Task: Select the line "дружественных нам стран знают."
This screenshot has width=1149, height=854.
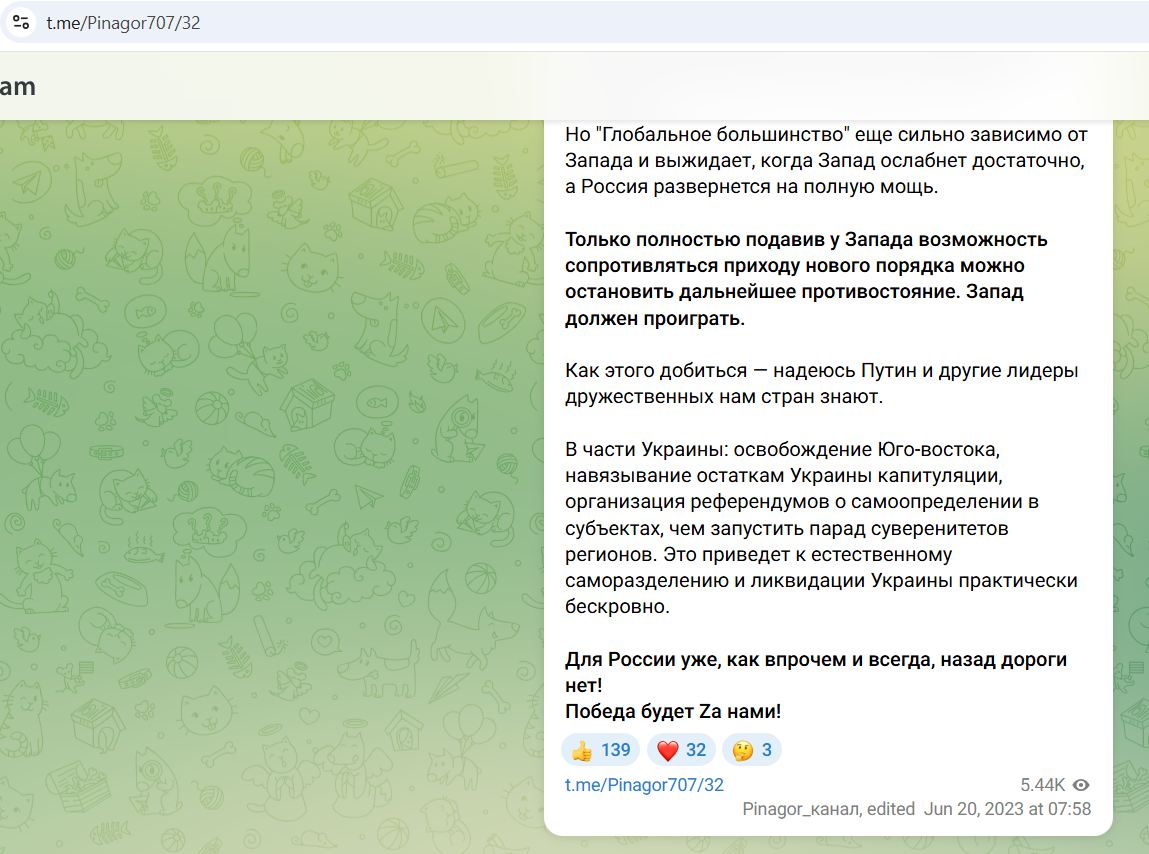Action: click(x=724, y=397)
